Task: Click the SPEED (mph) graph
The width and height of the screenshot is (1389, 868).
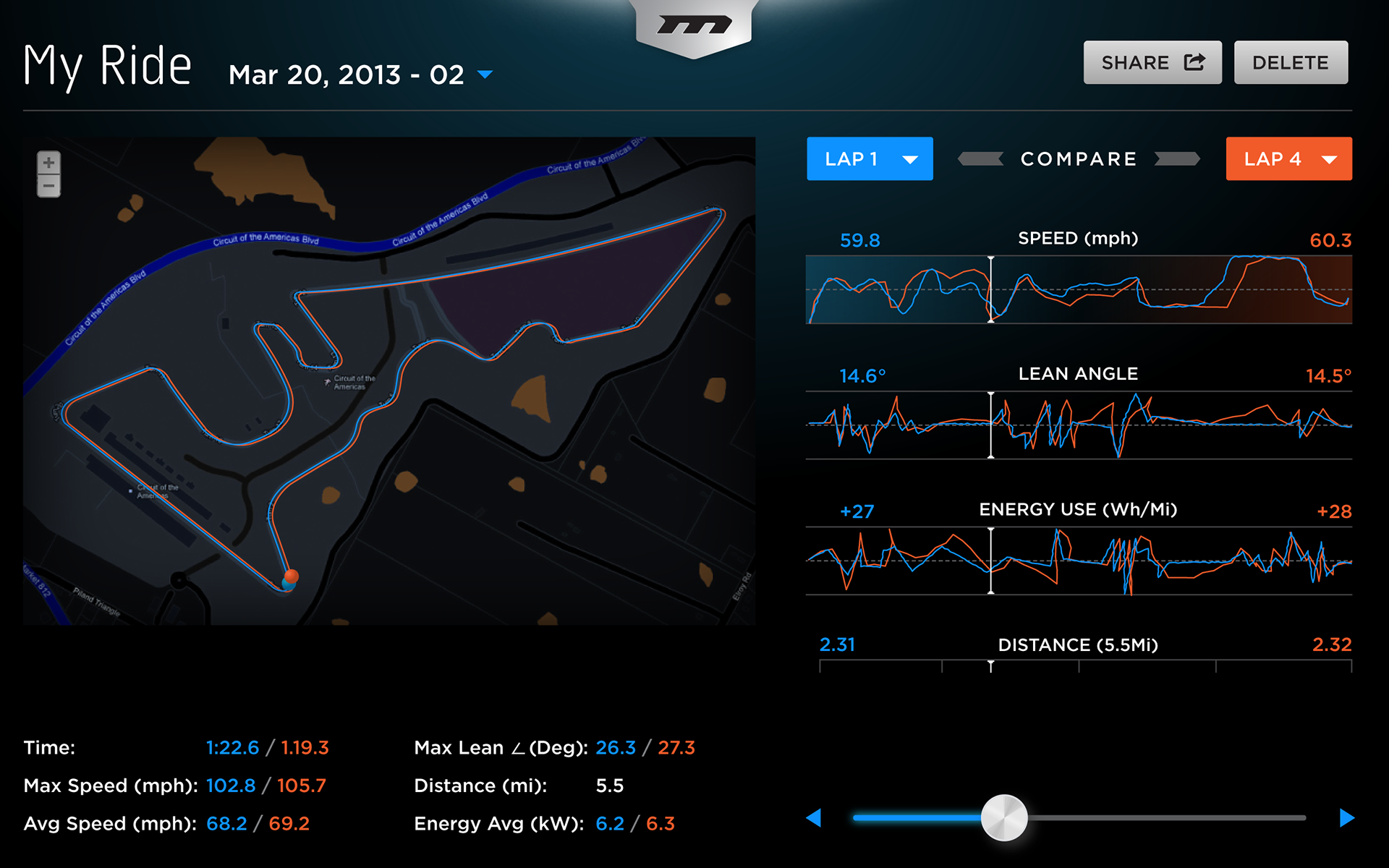Action: [x=1079, y=289]
